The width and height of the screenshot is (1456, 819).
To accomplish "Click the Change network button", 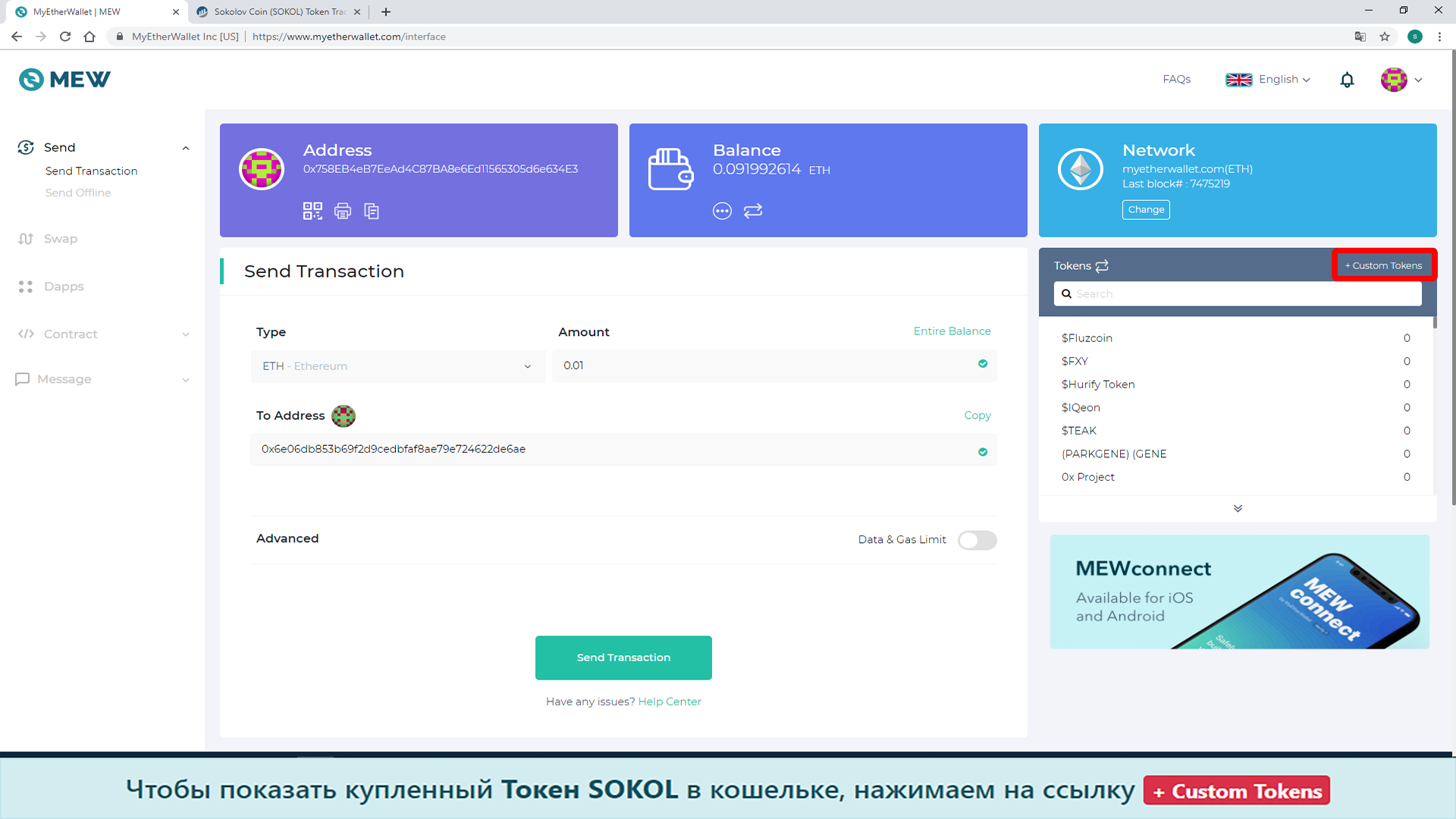I will coord(1146,210).
